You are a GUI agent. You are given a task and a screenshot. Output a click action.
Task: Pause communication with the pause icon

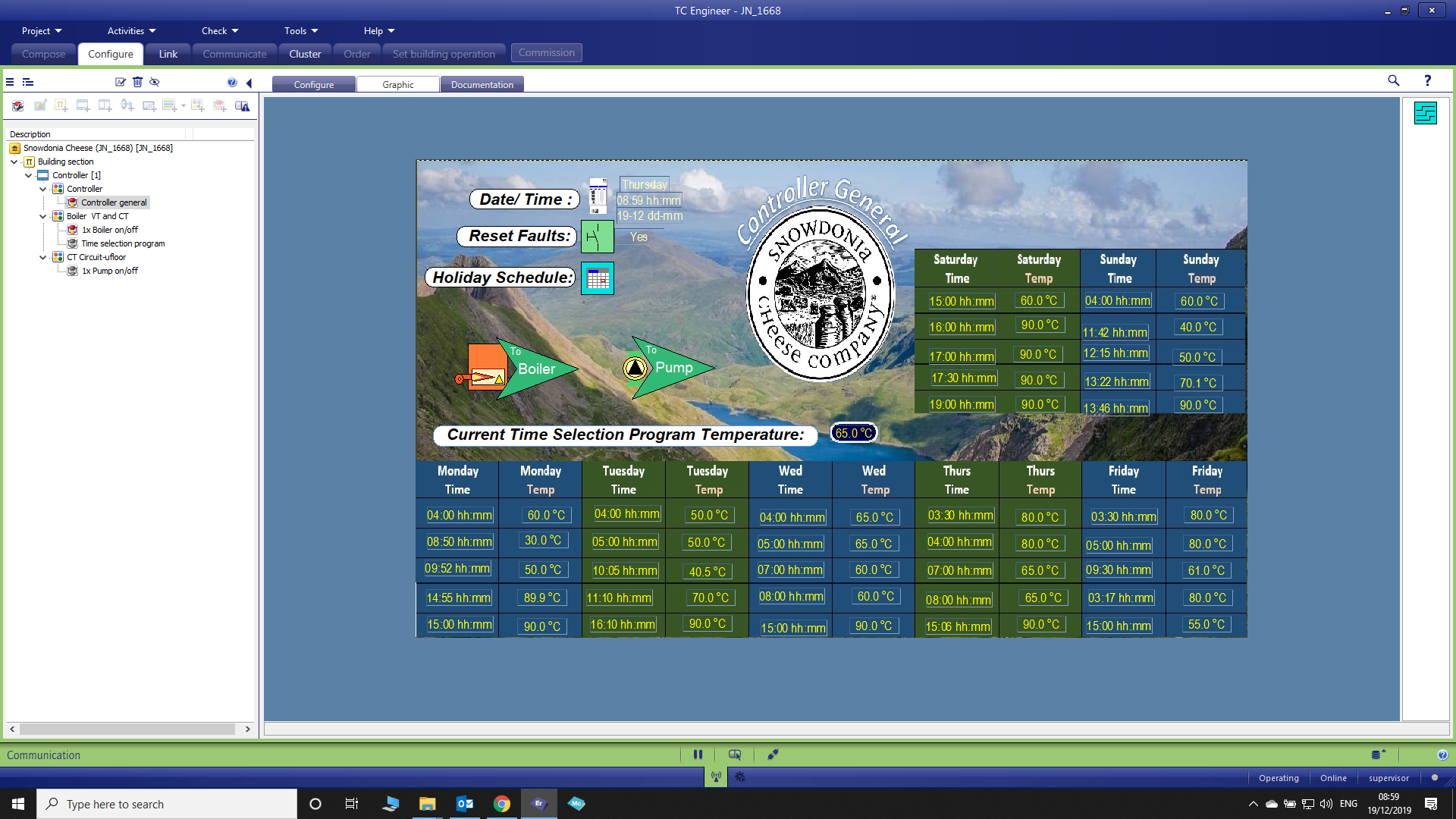coord(698,755)
